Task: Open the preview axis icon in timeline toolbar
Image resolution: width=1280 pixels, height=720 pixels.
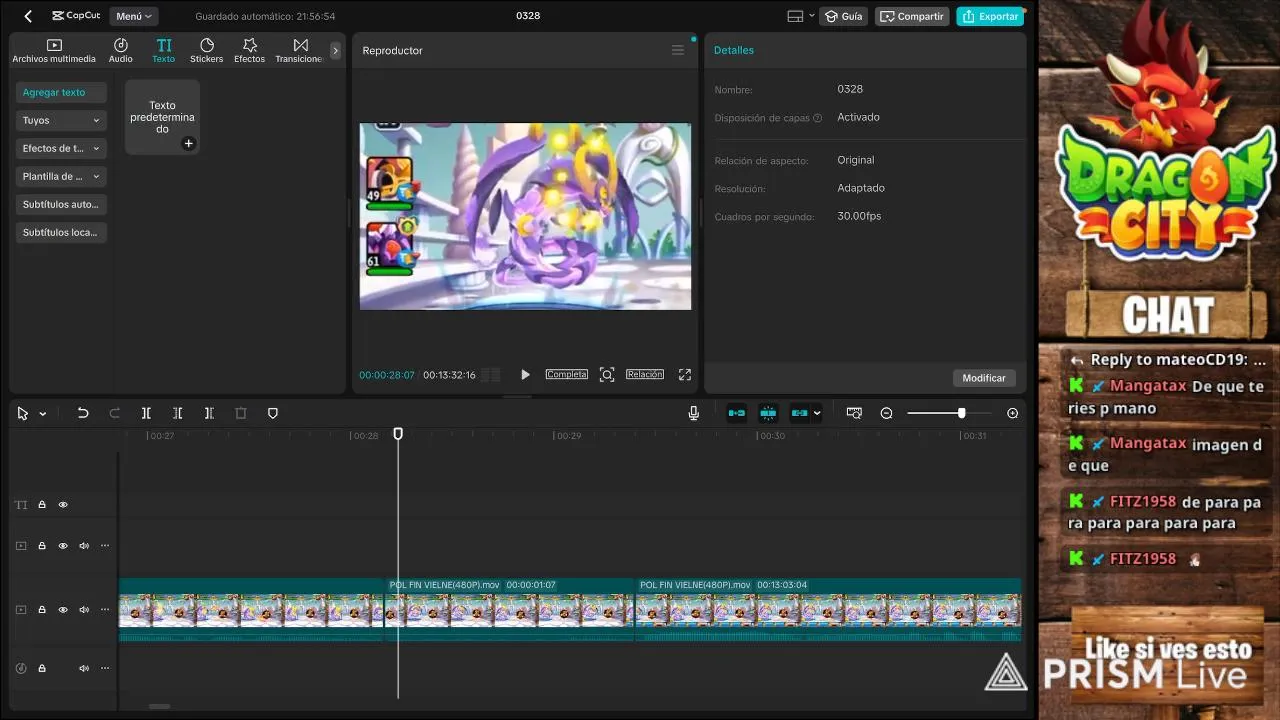Action: [x=854, y=413]
